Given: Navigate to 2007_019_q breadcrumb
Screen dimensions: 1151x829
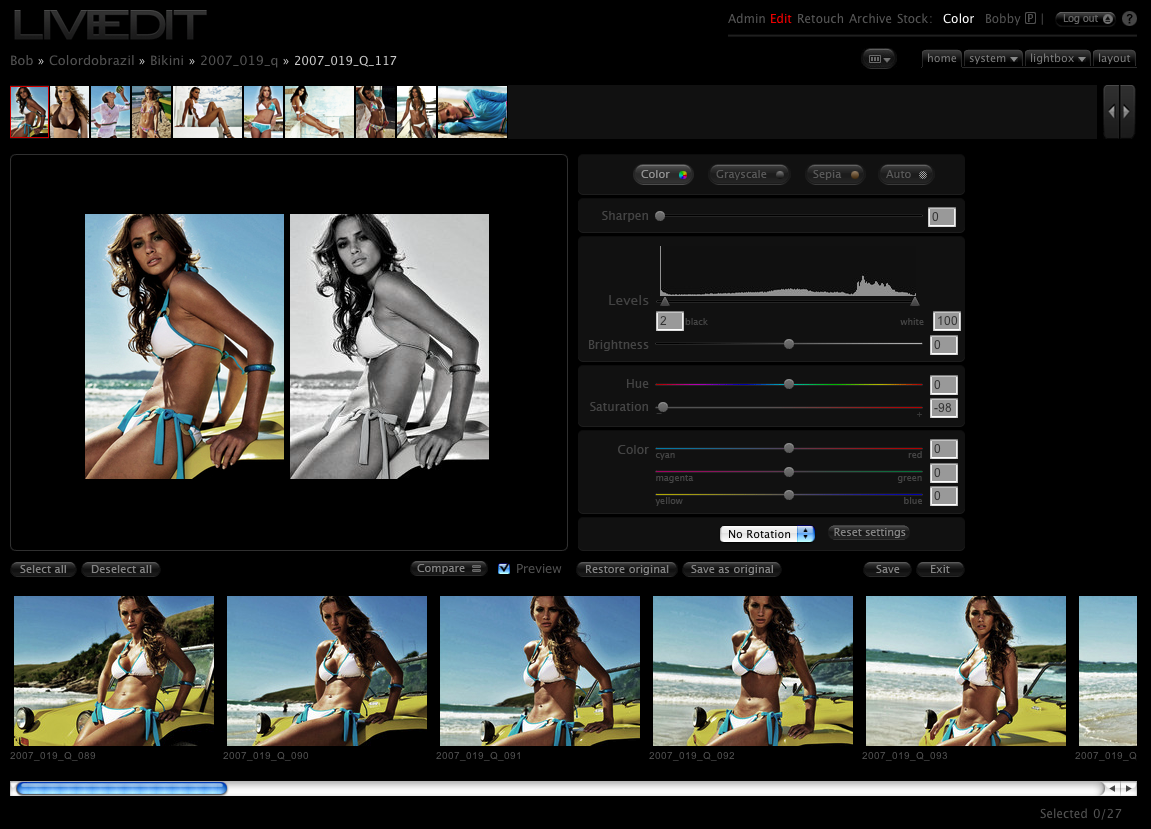Looking at the screenshot, I should pos(239,60).
